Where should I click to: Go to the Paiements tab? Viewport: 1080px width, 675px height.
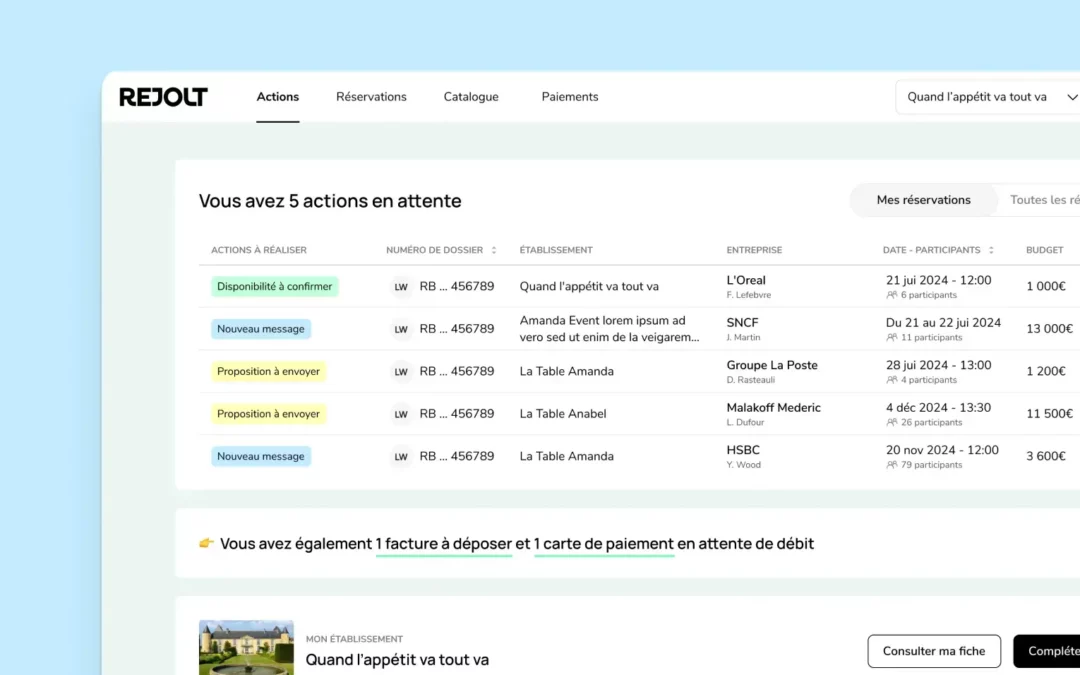click(570, 97)
